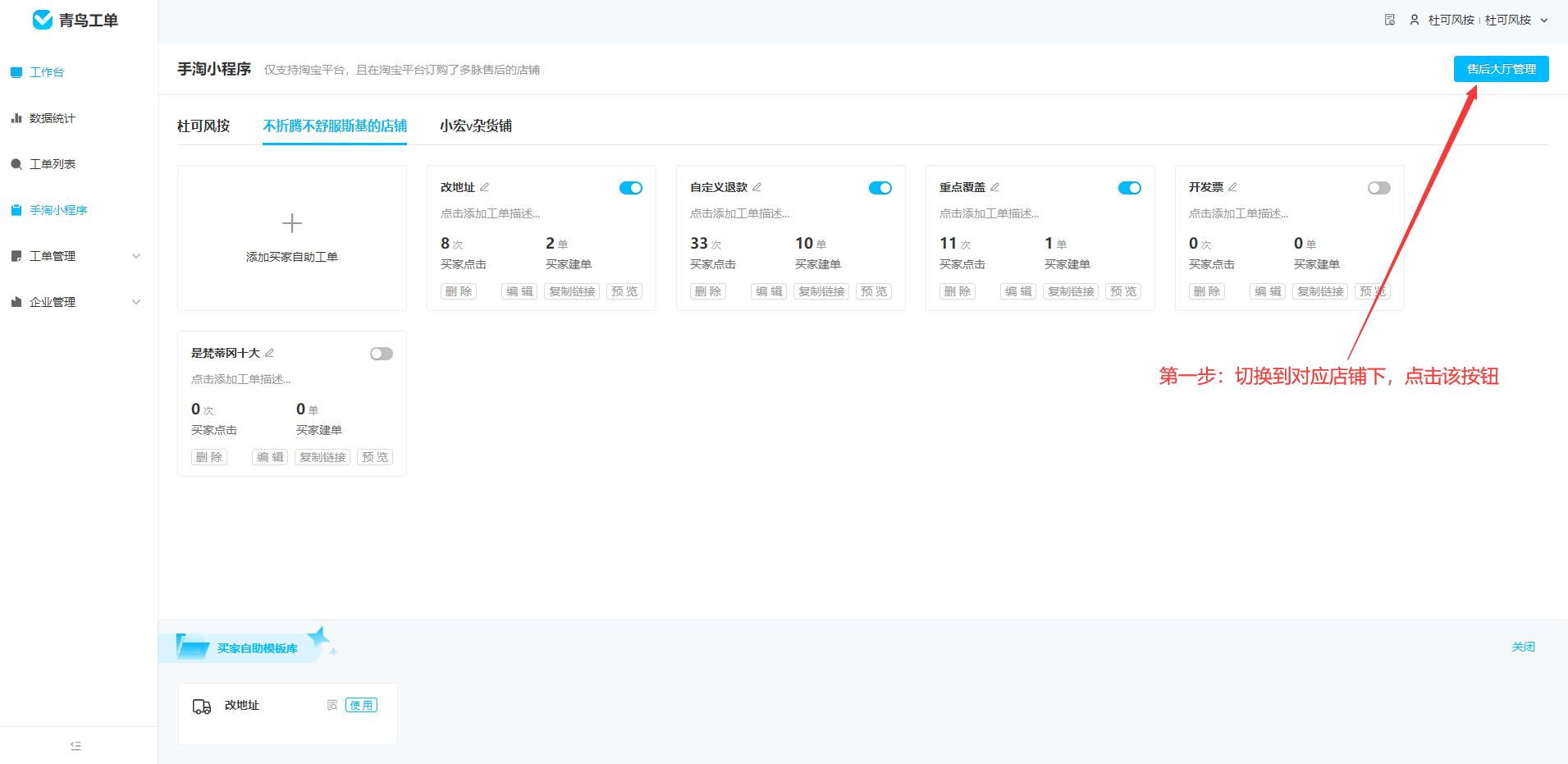Click the truck icon on the 改地址 template

point(202,706)
